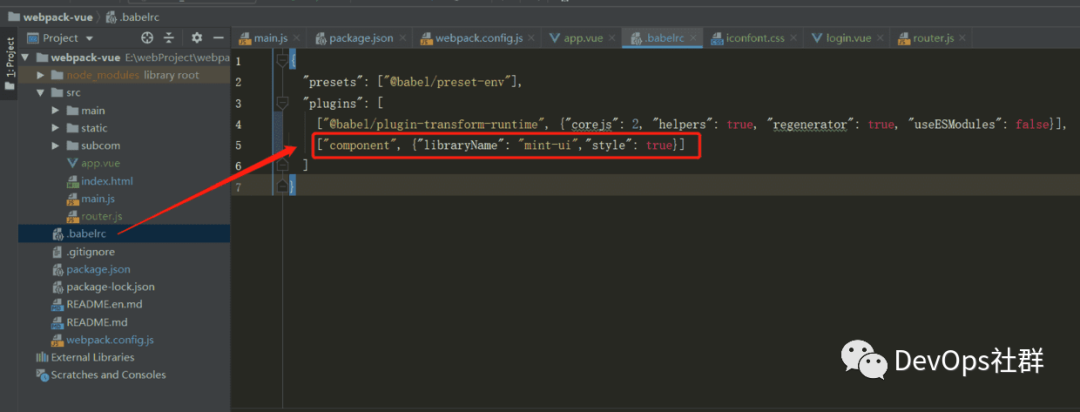Image resolution: width=1080 pixels, height=412 pixels.
Task: Click fold end marker on line 6
Action: pyautogui.click(x=282, y=166)
